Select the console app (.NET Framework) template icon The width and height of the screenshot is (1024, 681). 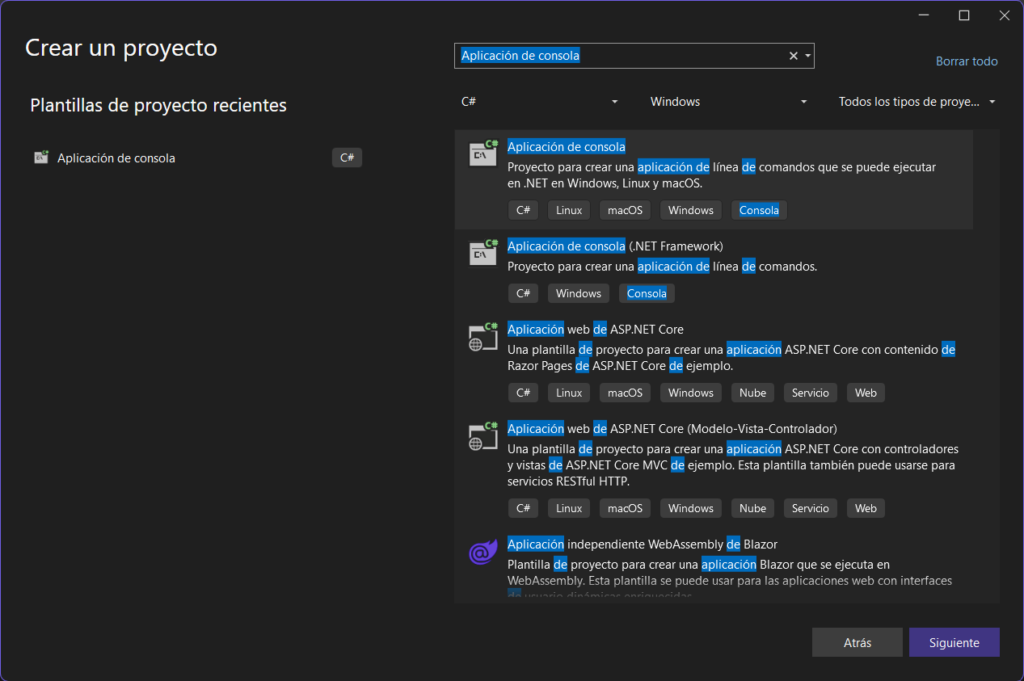click(483, 252)
